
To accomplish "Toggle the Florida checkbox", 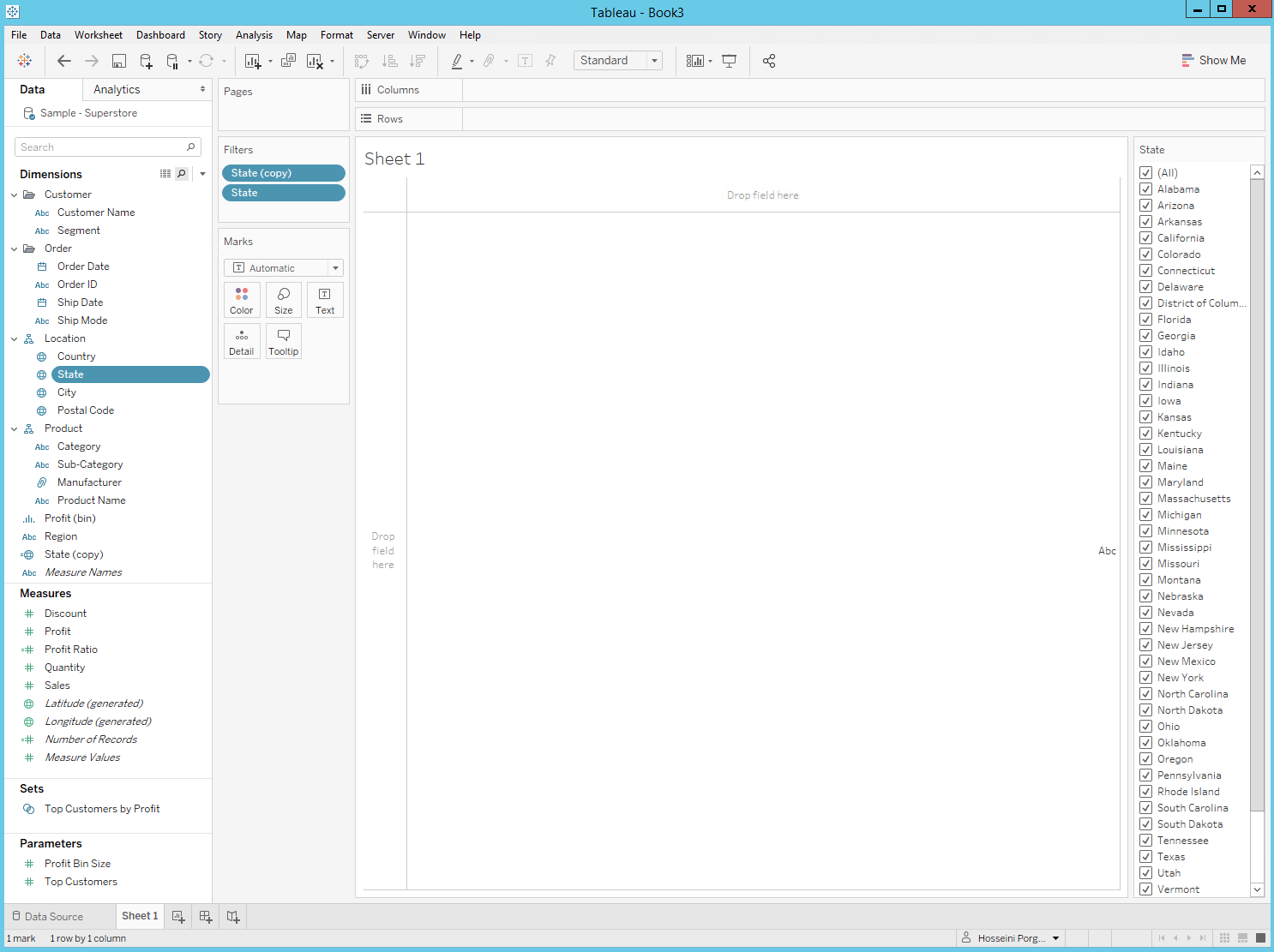I will point(1145,319).
